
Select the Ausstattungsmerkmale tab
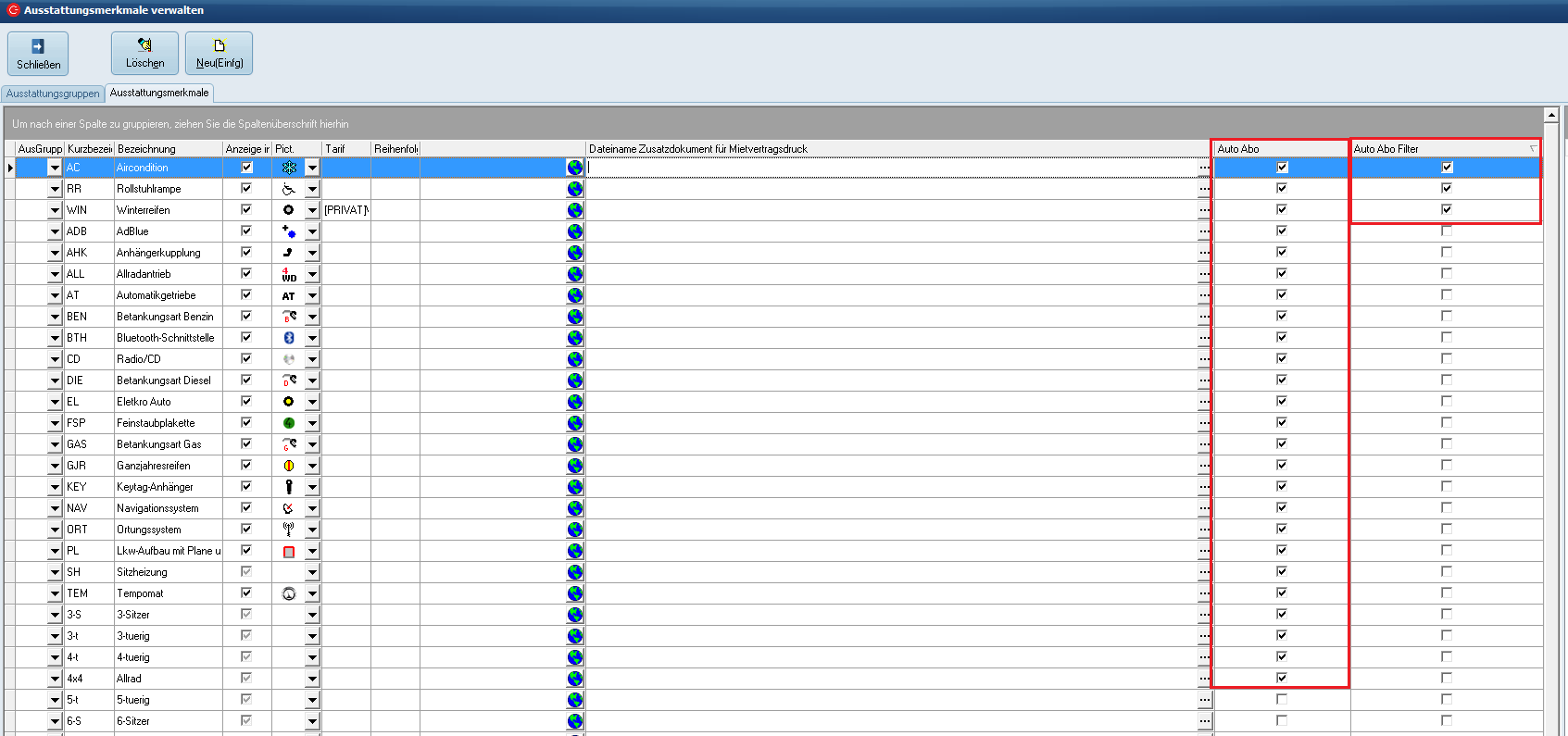[x=159, y=93]
